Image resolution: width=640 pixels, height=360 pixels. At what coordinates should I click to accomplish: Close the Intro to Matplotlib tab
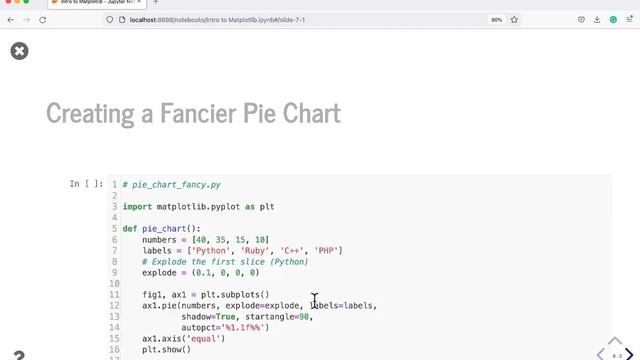pyautogui.click(x=139, y=2)
